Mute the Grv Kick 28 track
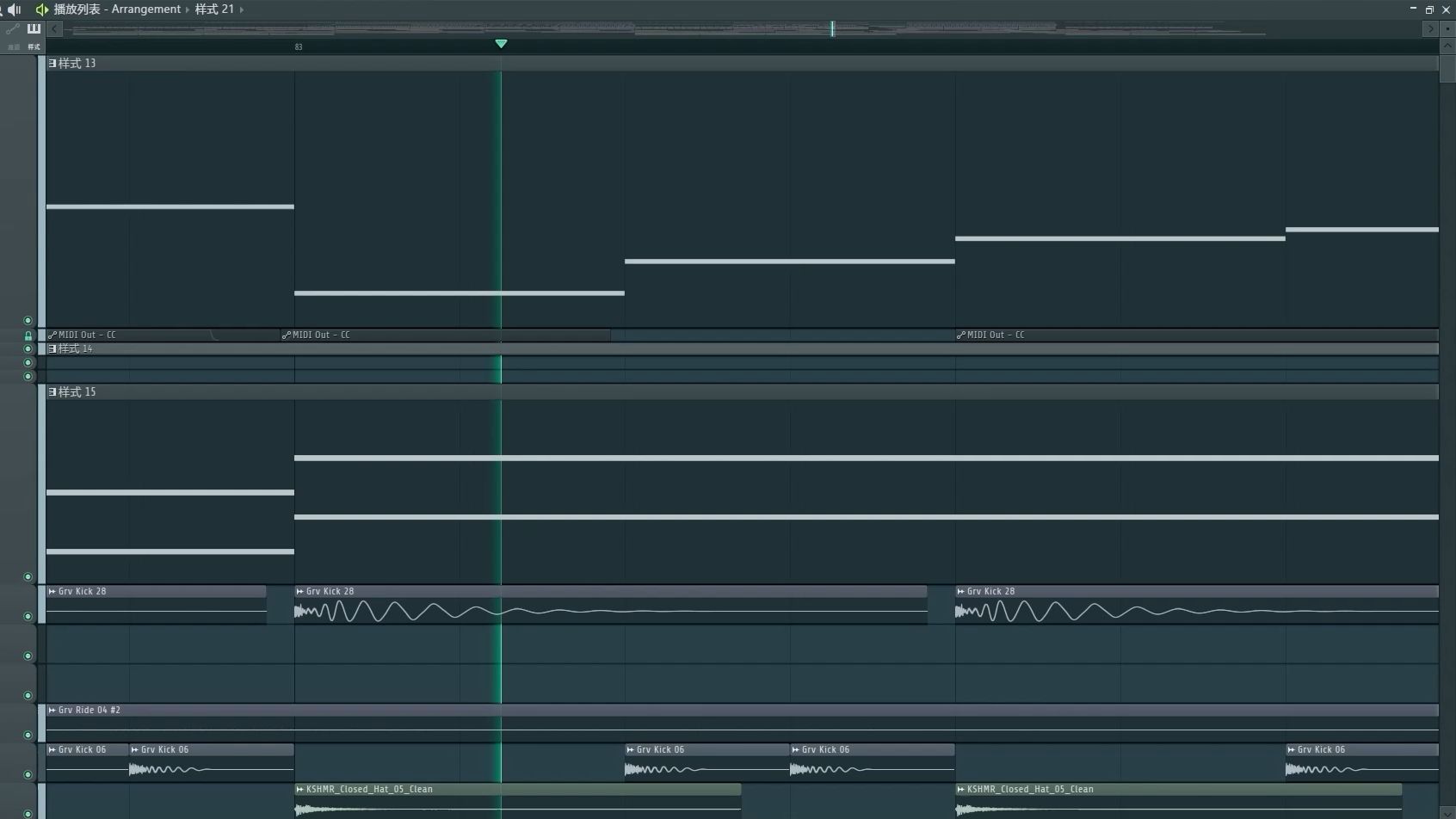 point(28,616)
